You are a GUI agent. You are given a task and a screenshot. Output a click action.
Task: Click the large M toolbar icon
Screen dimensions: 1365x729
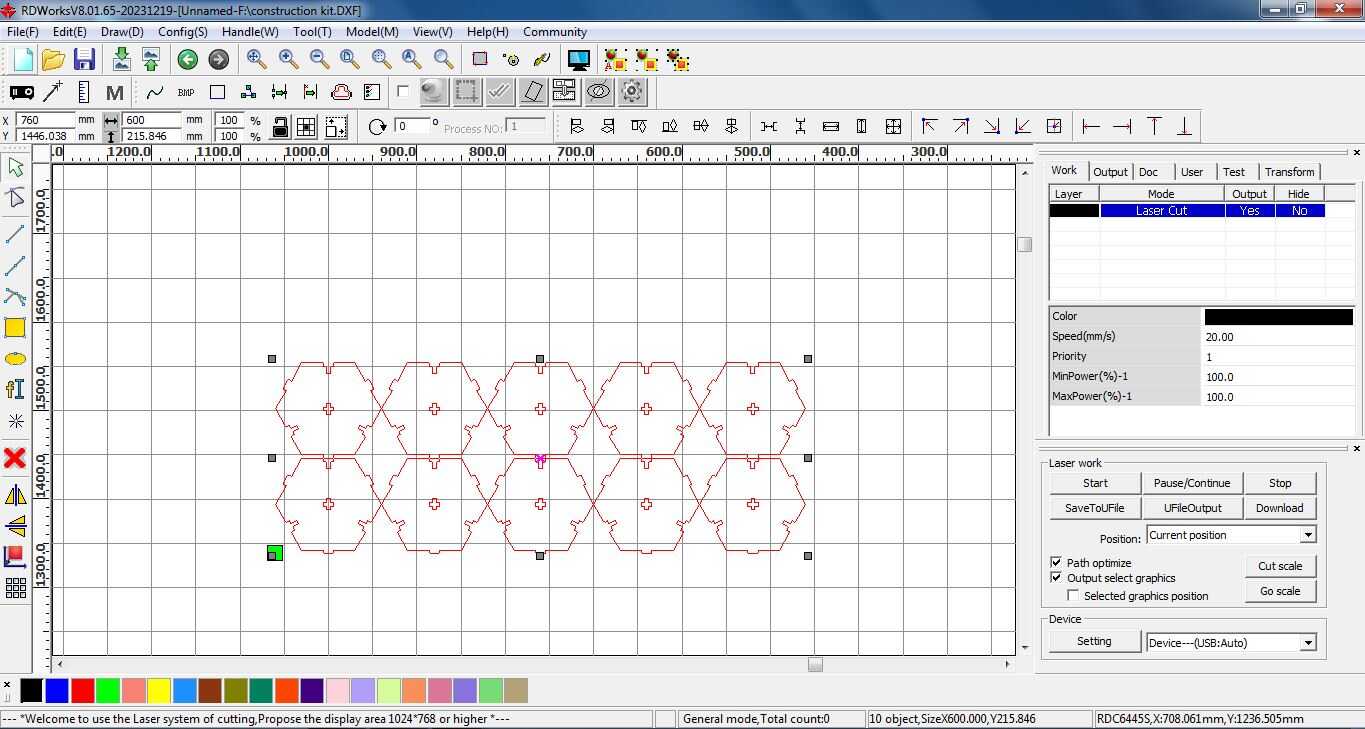pos(115,93)
